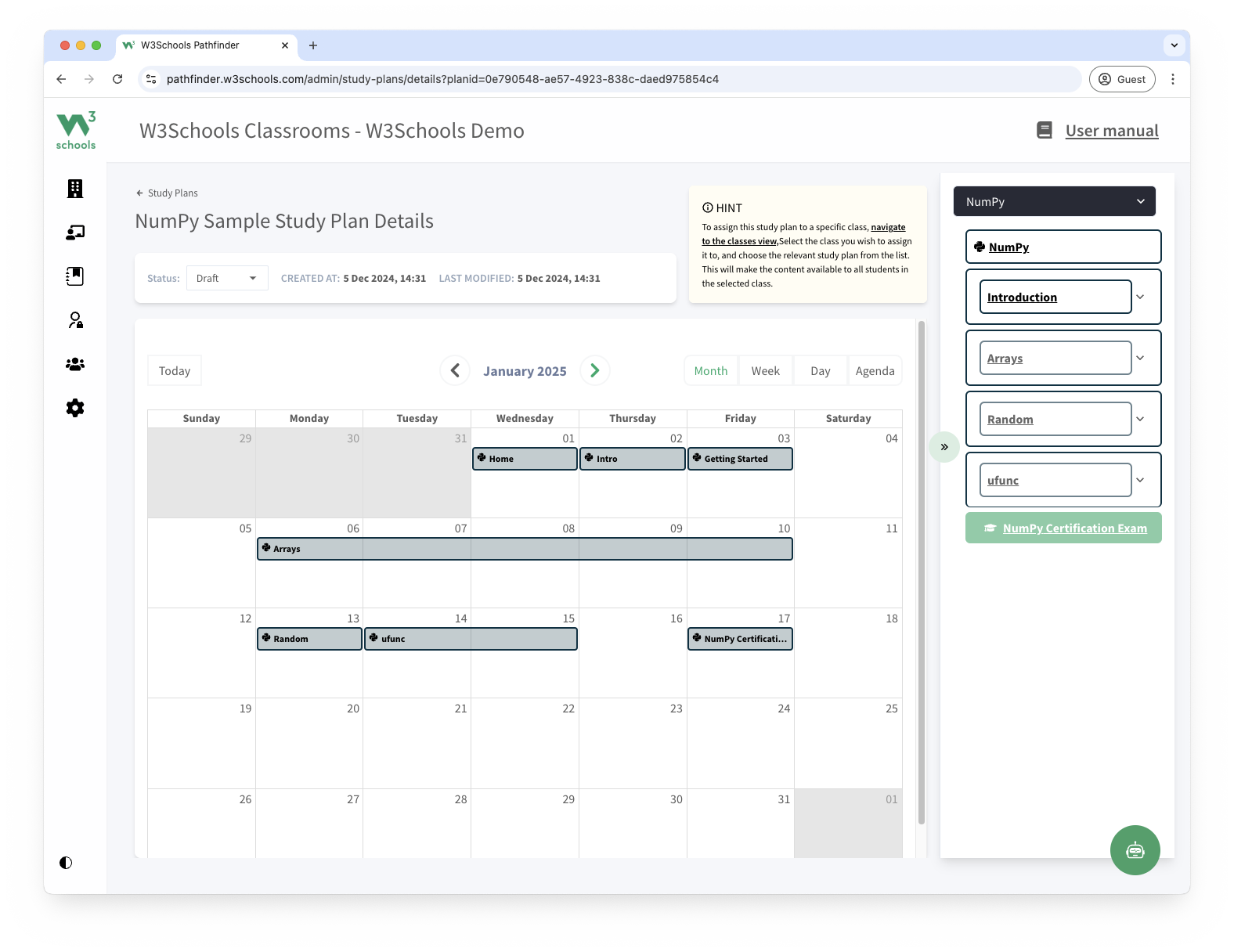1234x952 pixels.
Task: Click the Today button
Action: point(175,371)
